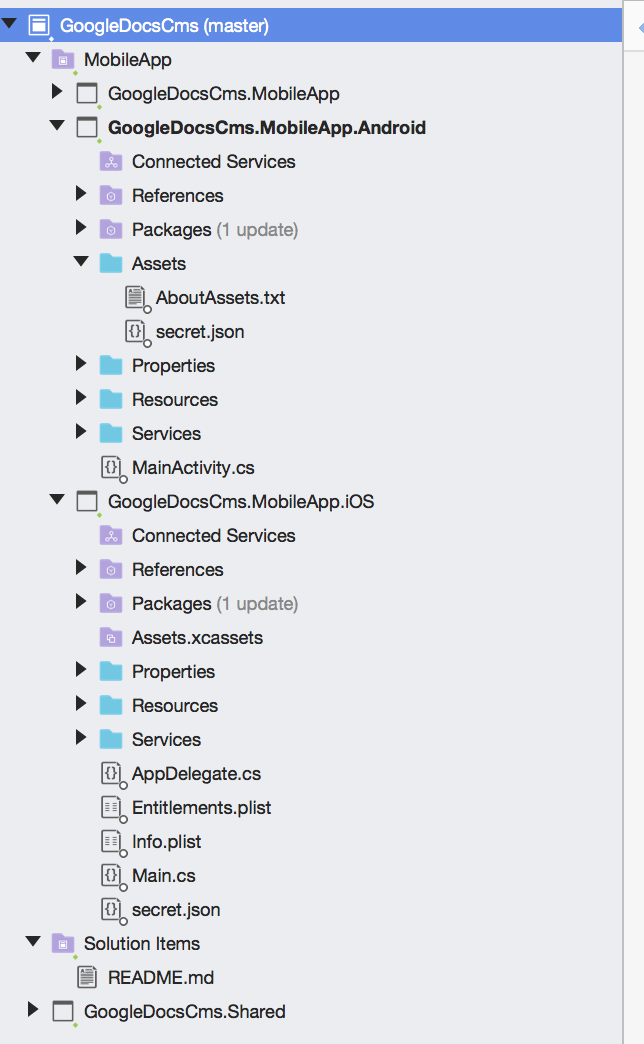Viewport: 644px width, 1044px height.
Task: Select Android 'Packages (1 update)' label
Action: pos(215,230)
